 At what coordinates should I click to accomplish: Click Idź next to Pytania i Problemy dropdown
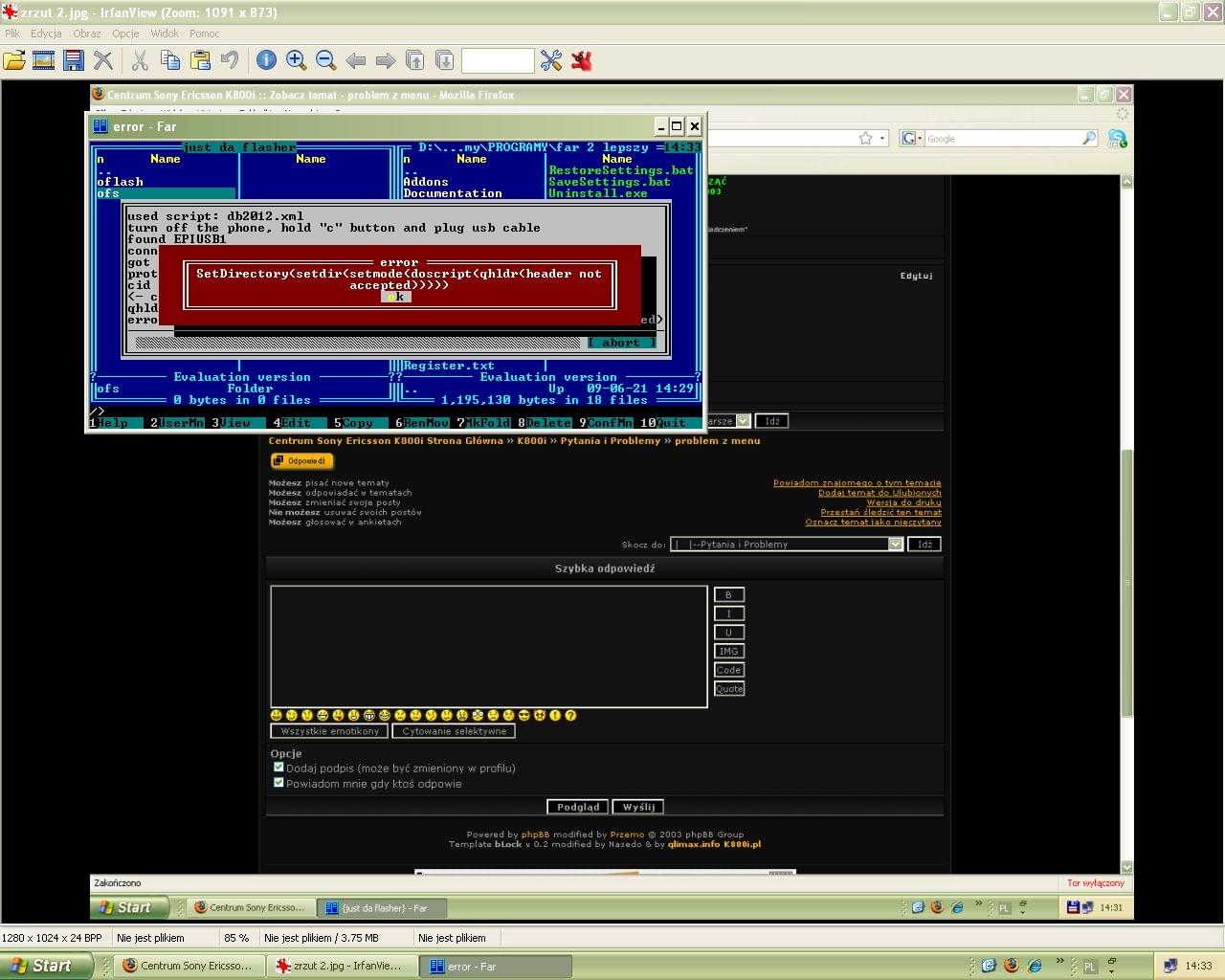point(924,544)
